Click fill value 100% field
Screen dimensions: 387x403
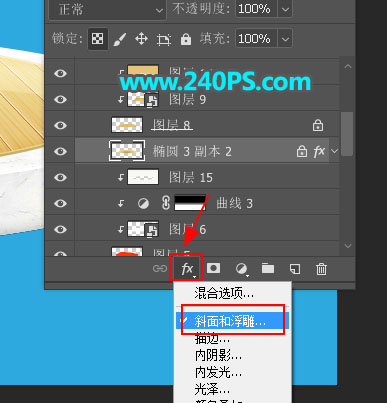(256, 39)
